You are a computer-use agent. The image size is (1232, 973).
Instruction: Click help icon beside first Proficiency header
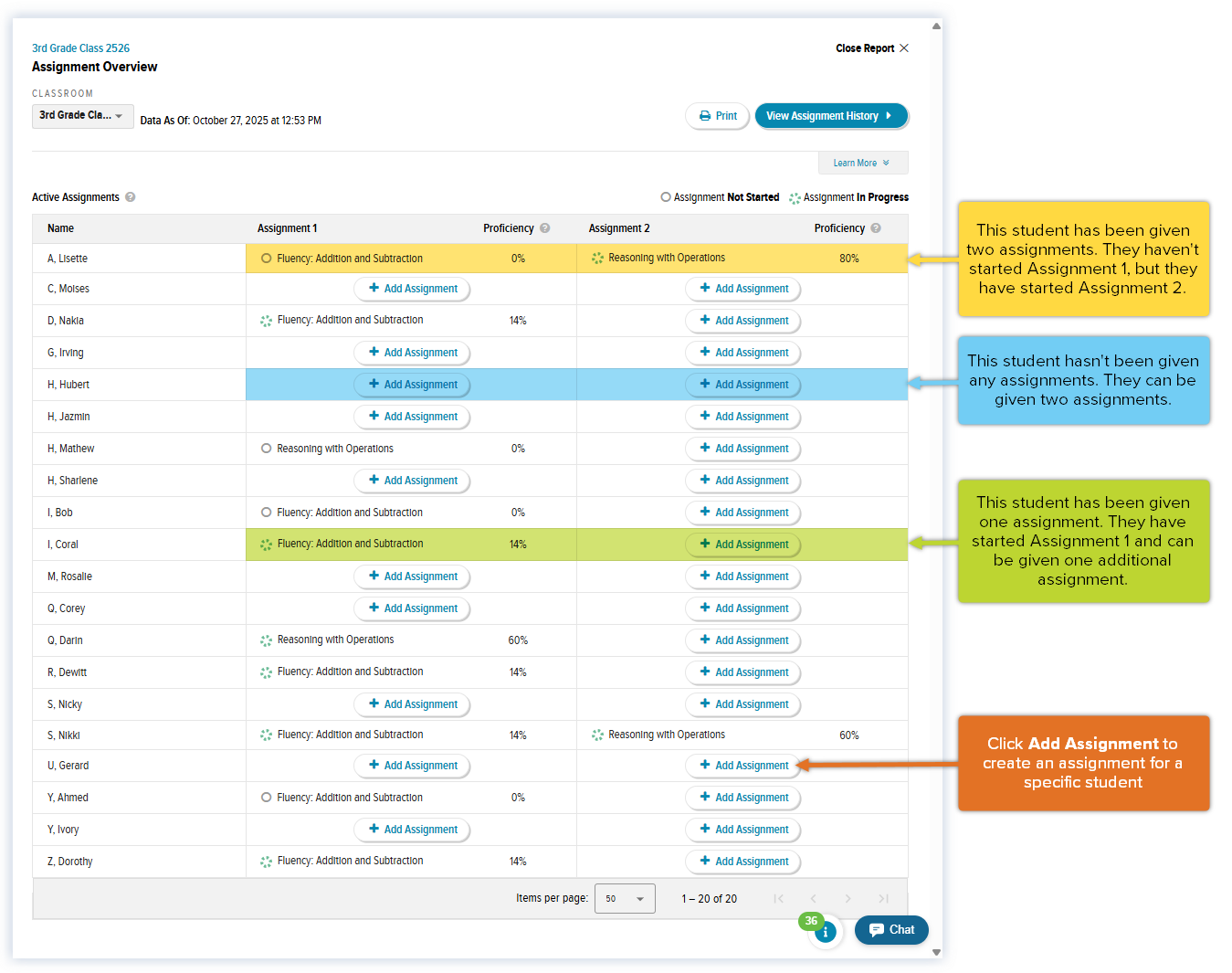(x=545, y=228)
